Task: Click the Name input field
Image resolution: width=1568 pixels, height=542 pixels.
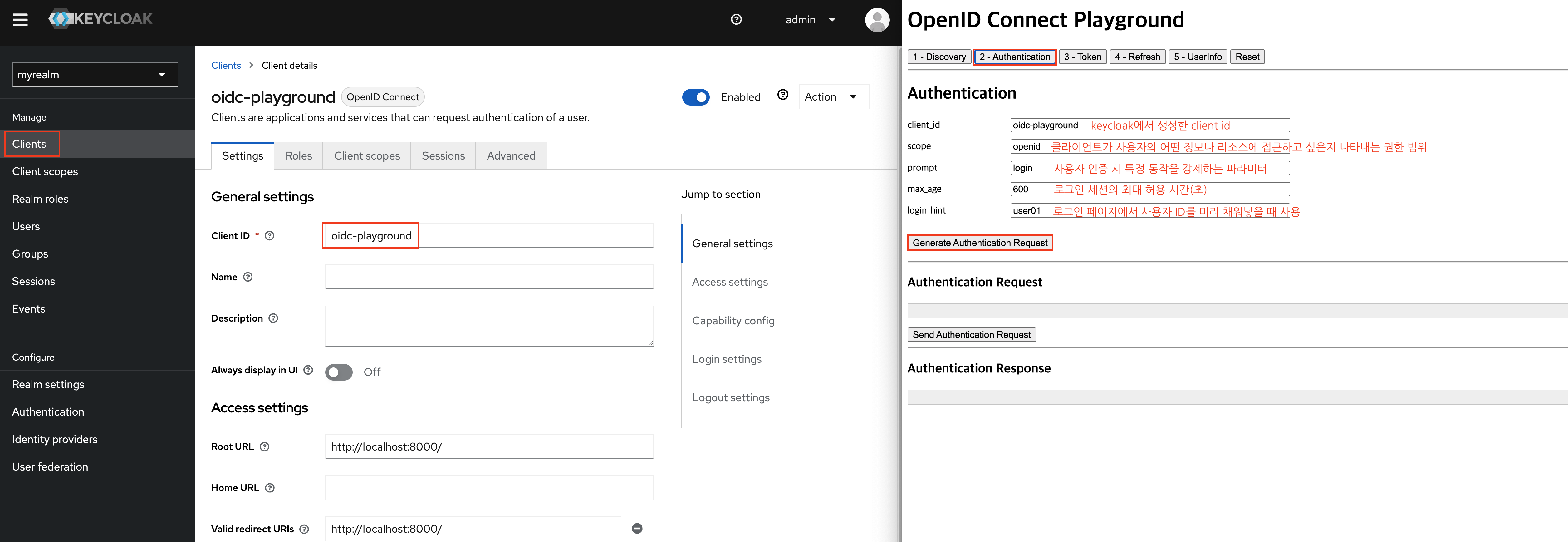Action: (x=489, y=277)
